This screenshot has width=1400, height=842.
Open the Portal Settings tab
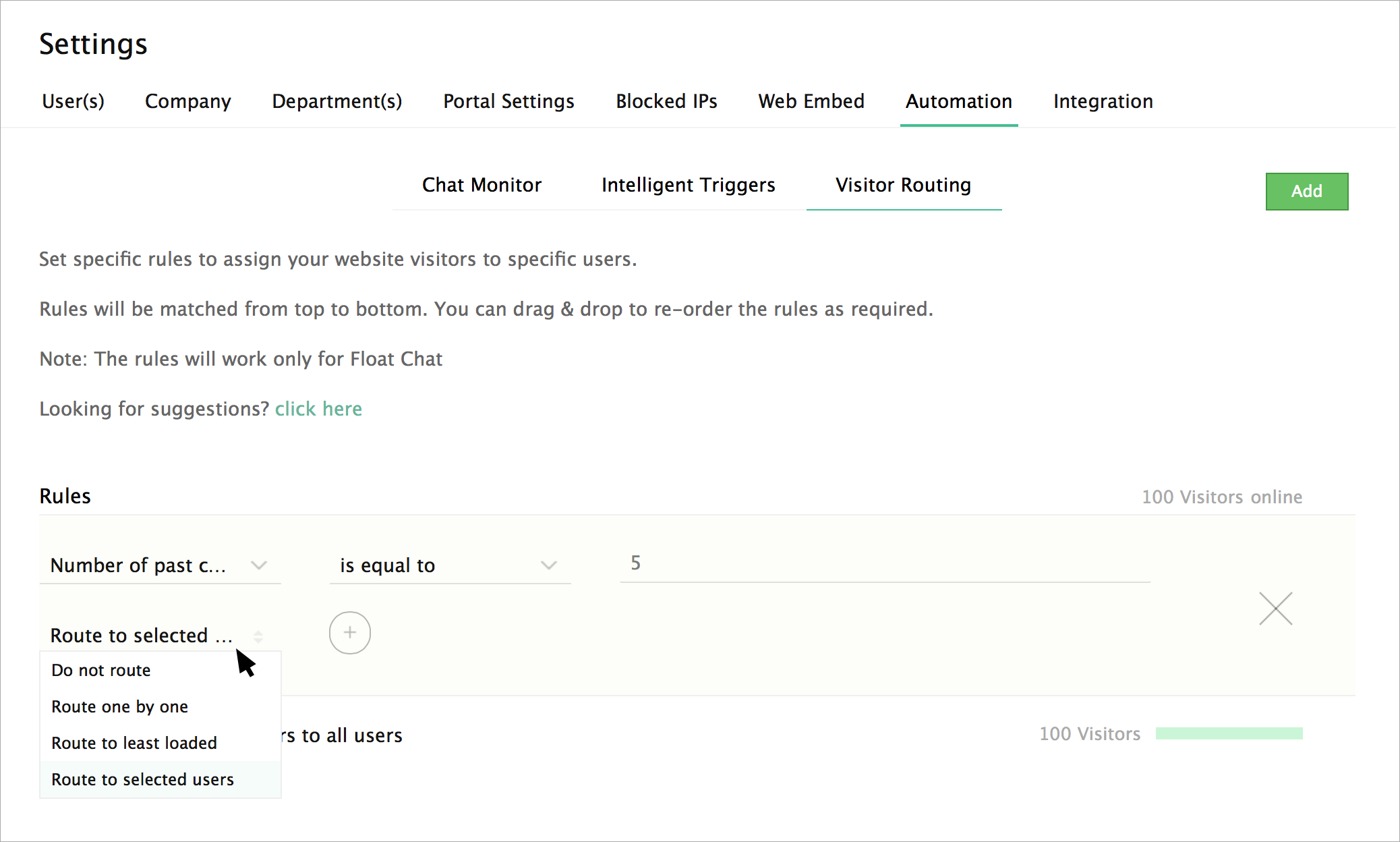(x=508, y=101)
